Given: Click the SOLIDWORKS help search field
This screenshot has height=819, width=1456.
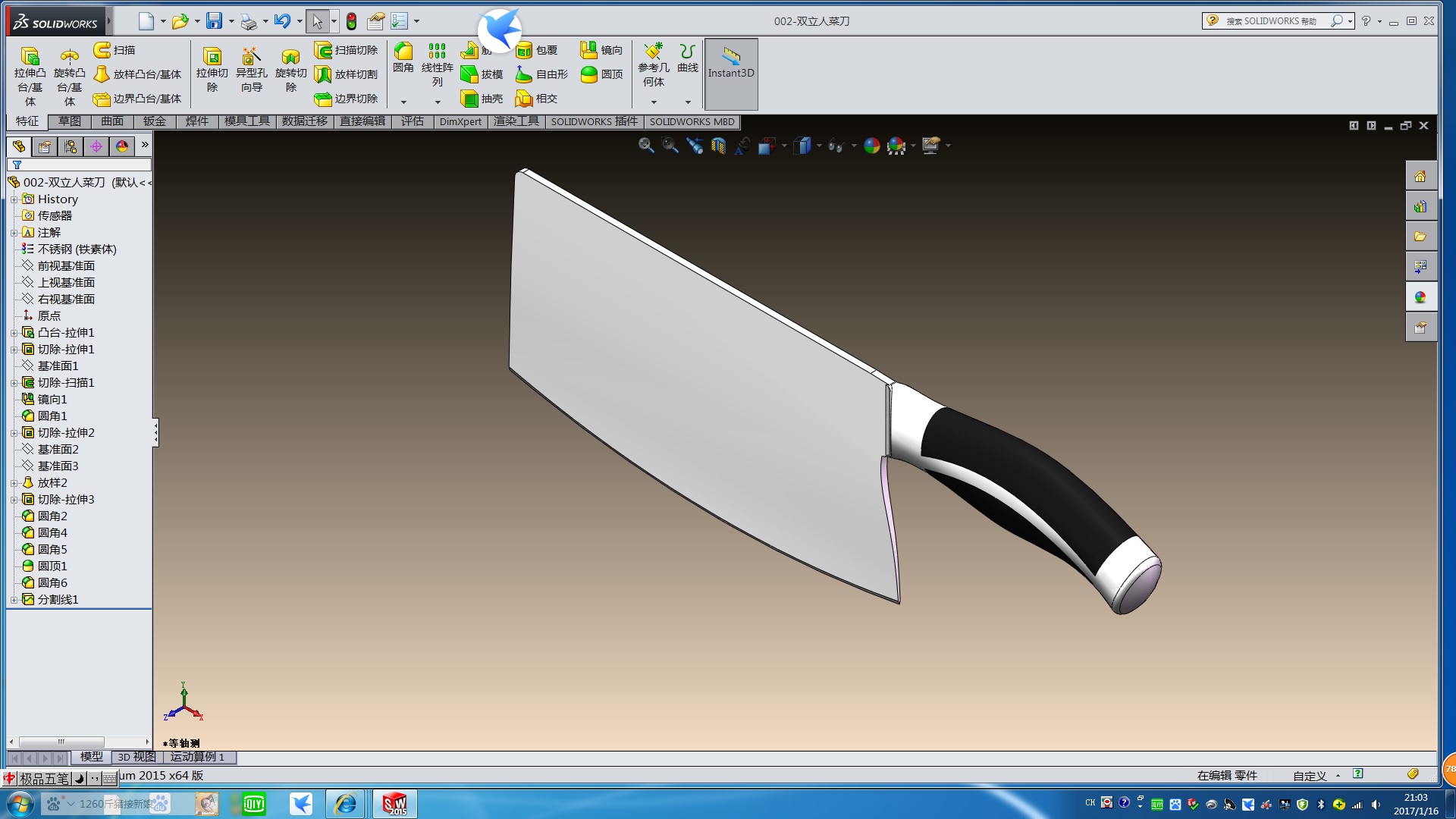Looking at the screenshot, I should tap(1271, 21).
